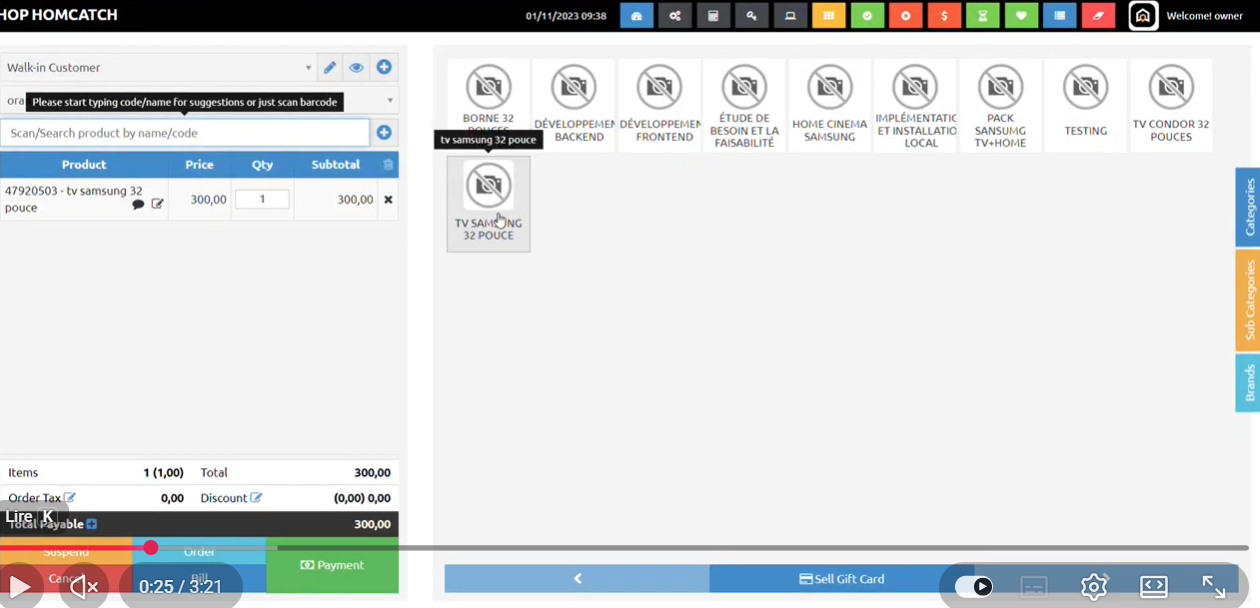Open the Categories side tab
Viewport: 1260px width, 608px height.
(1248, 207)
